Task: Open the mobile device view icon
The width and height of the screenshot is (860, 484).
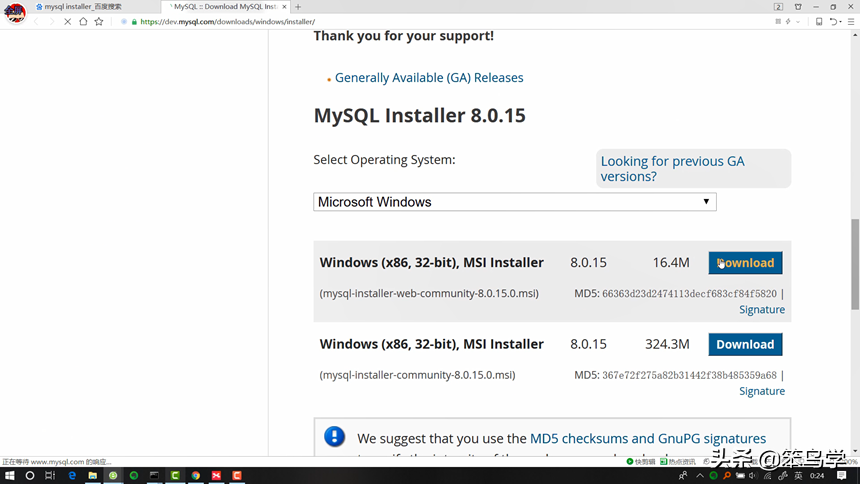Action: pyautogui.click(x=819, y=21)
